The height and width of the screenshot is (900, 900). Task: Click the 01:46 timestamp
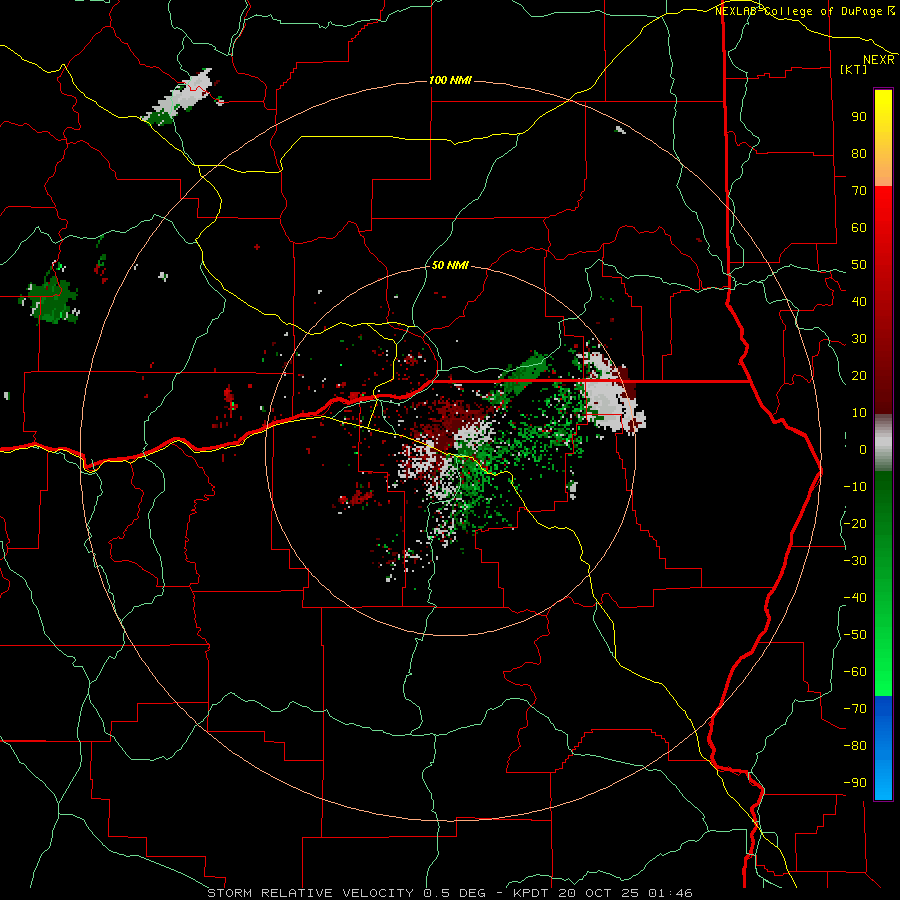tap(670, 893)
